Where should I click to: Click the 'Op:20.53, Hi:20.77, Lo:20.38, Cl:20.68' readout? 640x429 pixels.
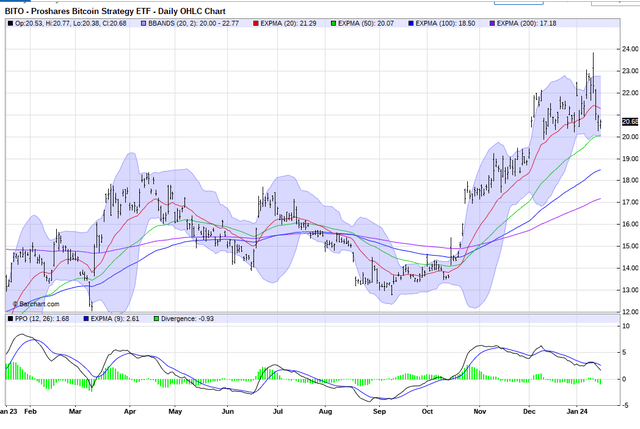(71, 24)
